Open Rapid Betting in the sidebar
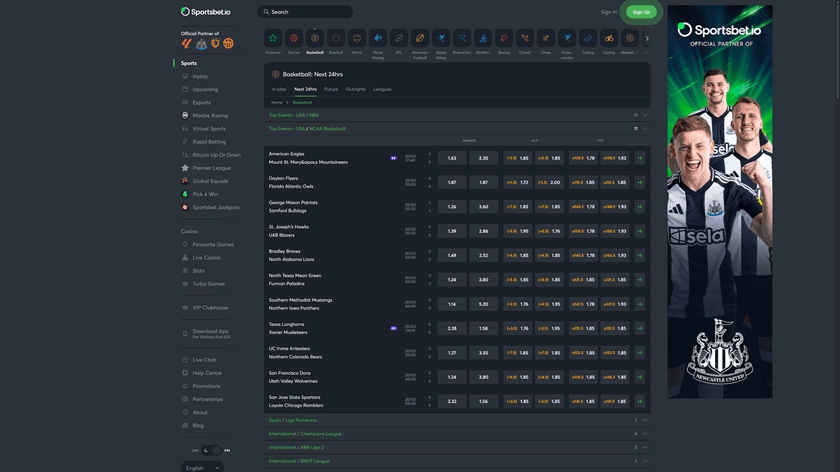 tap(209, 142)
